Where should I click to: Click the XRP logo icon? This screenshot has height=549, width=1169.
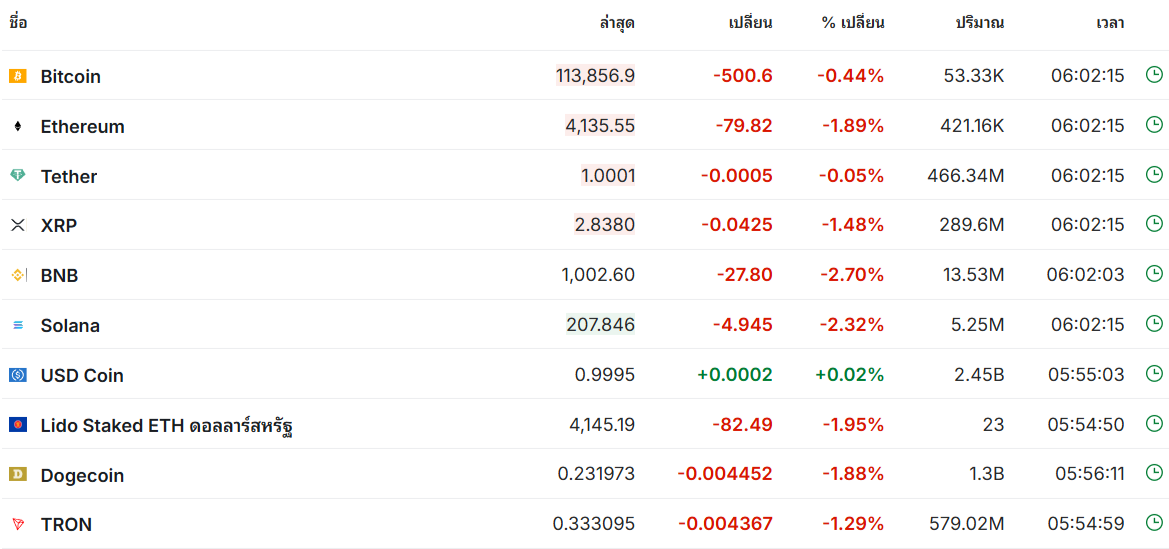[17, 226]
